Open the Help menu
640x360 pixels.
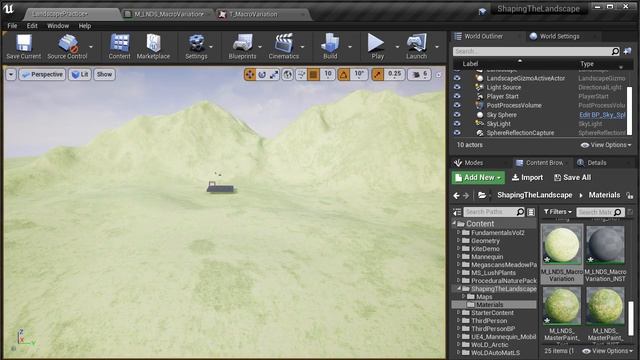(x=85, y=26)
